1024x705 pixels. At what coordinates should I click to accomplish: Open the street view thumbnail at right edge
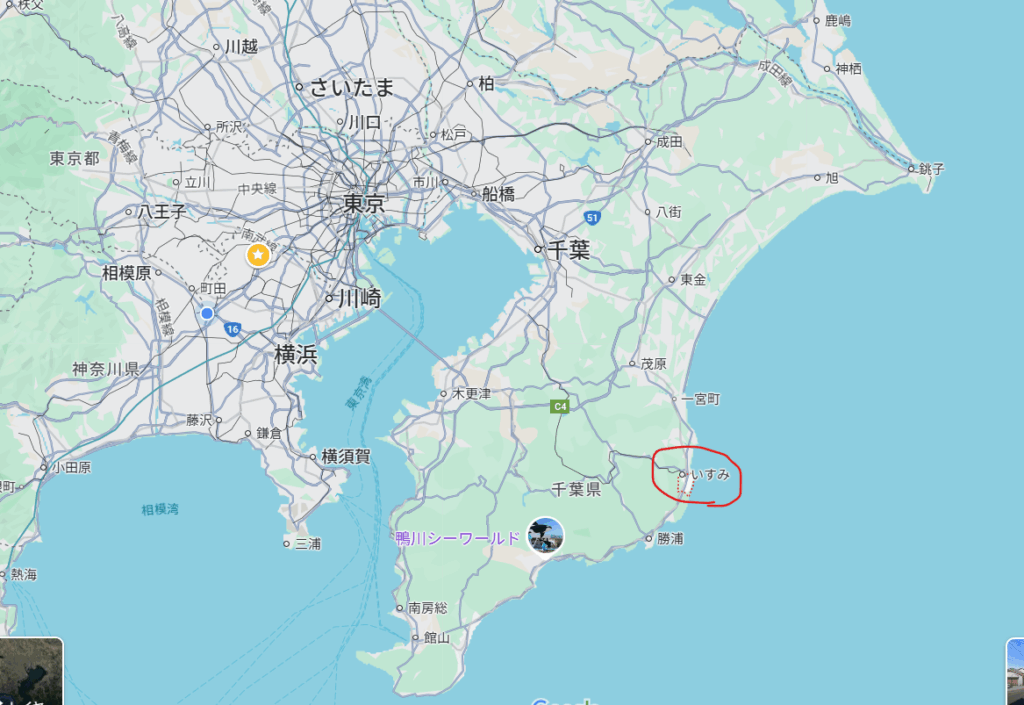click(x=1016, y=672)
